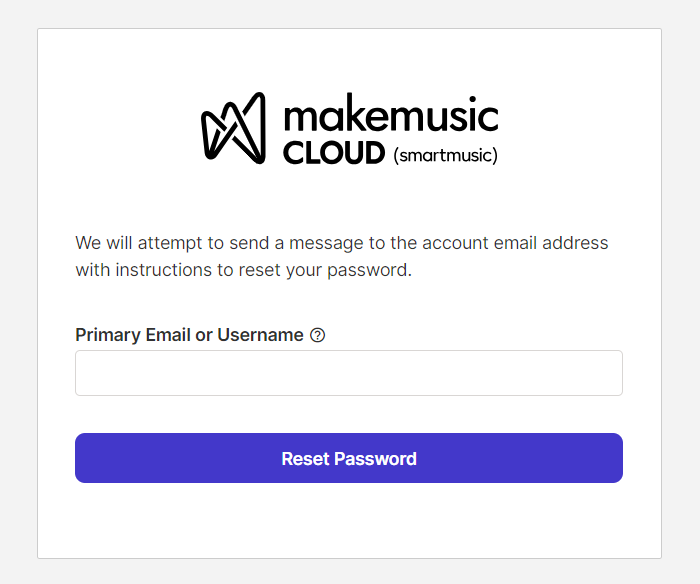
Task: Open the tooltip beside Primary Email label
Action: point(317,335)
